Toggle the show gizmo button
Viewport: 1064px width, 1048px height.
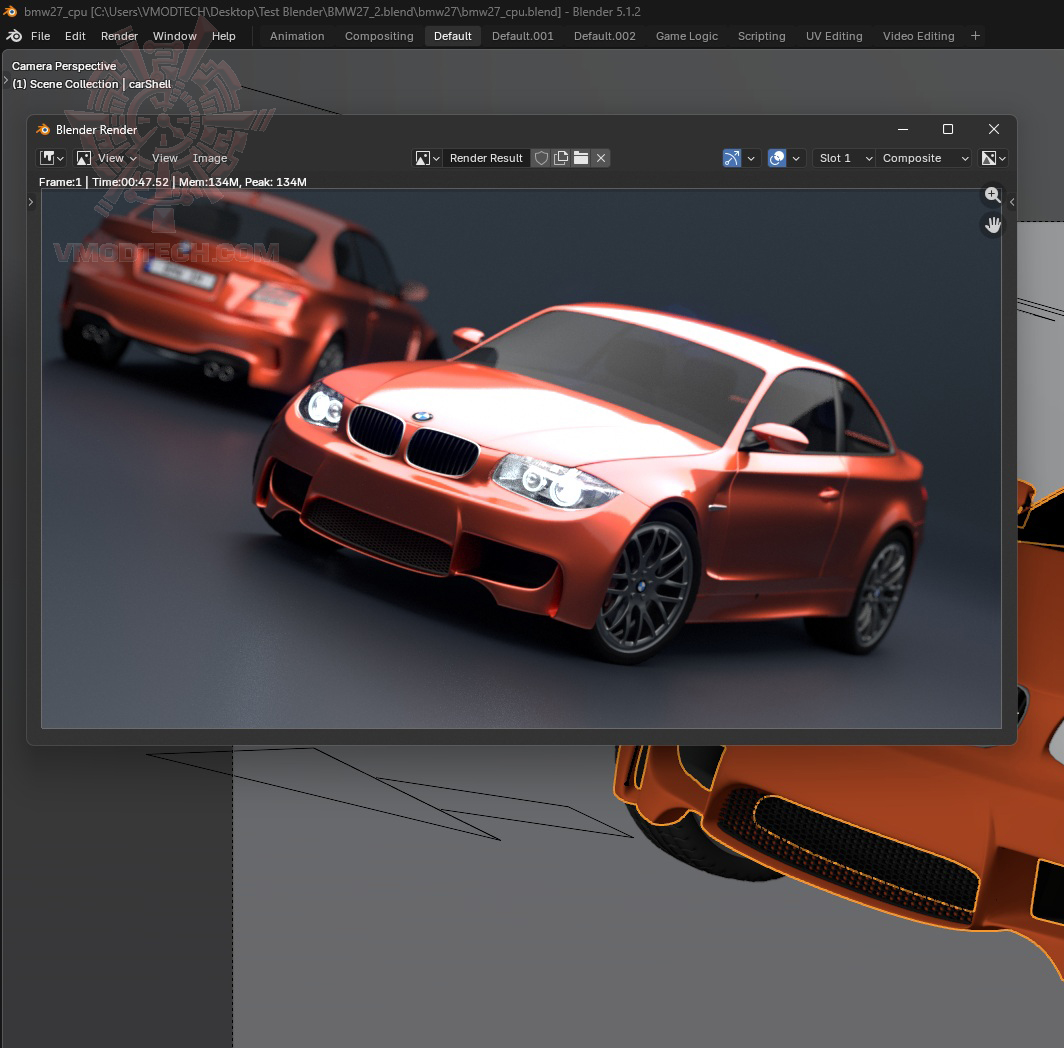click(732, 158)
